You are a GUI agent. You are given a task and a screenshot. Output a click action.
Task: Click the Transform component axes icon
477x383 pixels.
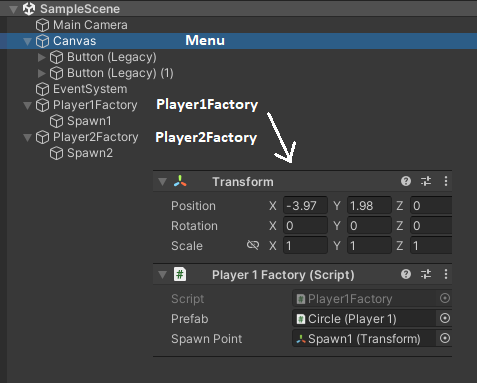click(180, 181)
